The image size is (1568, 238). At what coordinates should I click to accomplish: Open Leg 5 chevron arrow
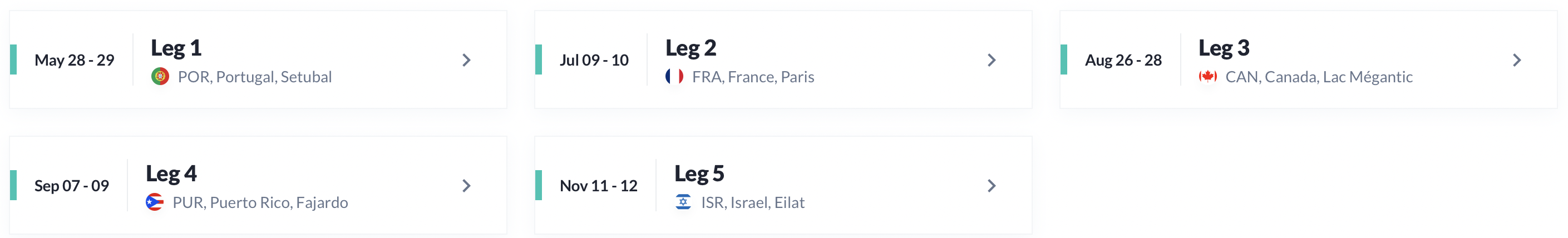992,186
